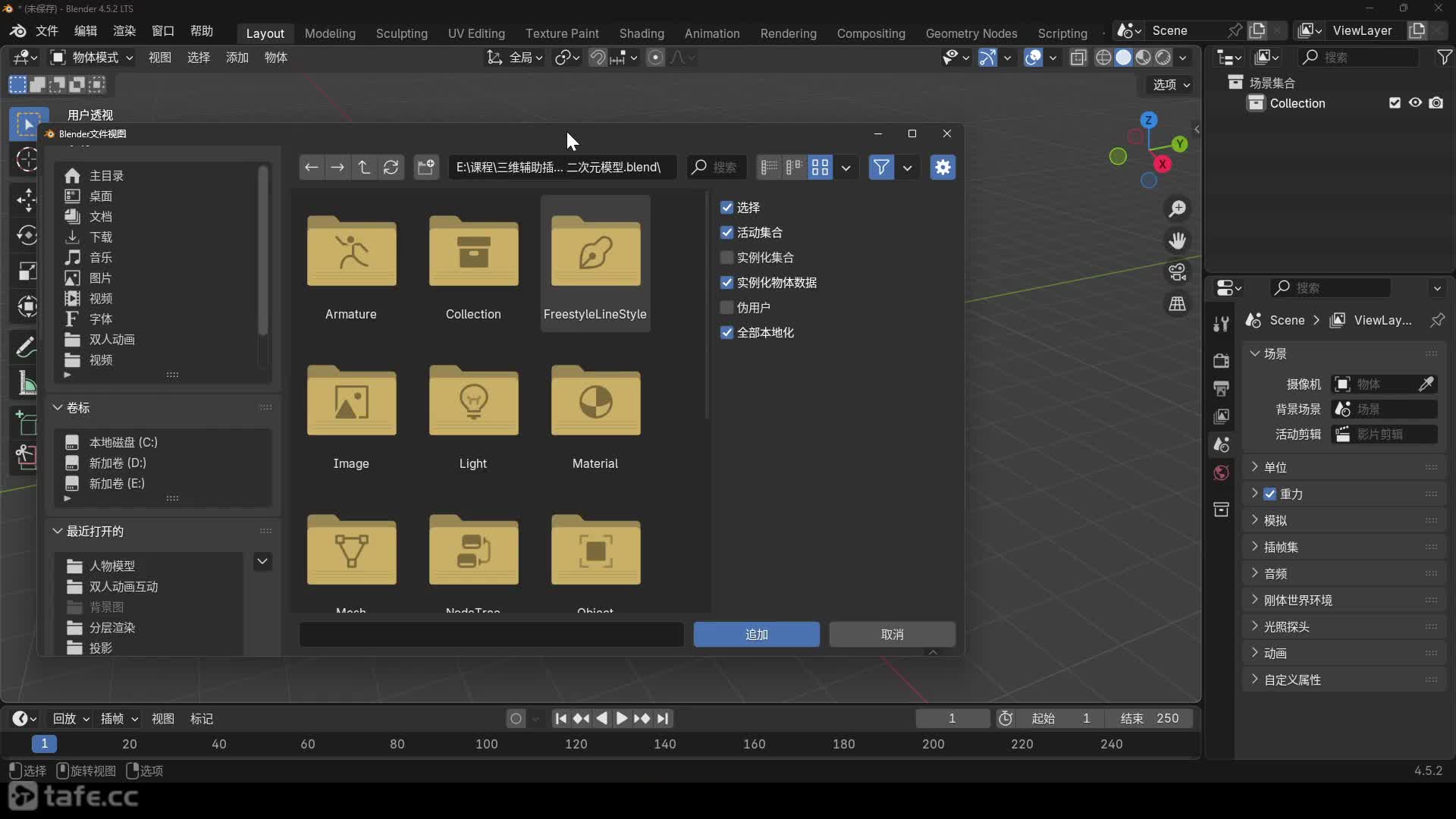
Task: Enable the 伪用户 checkbox
Action: pos(726,308)
